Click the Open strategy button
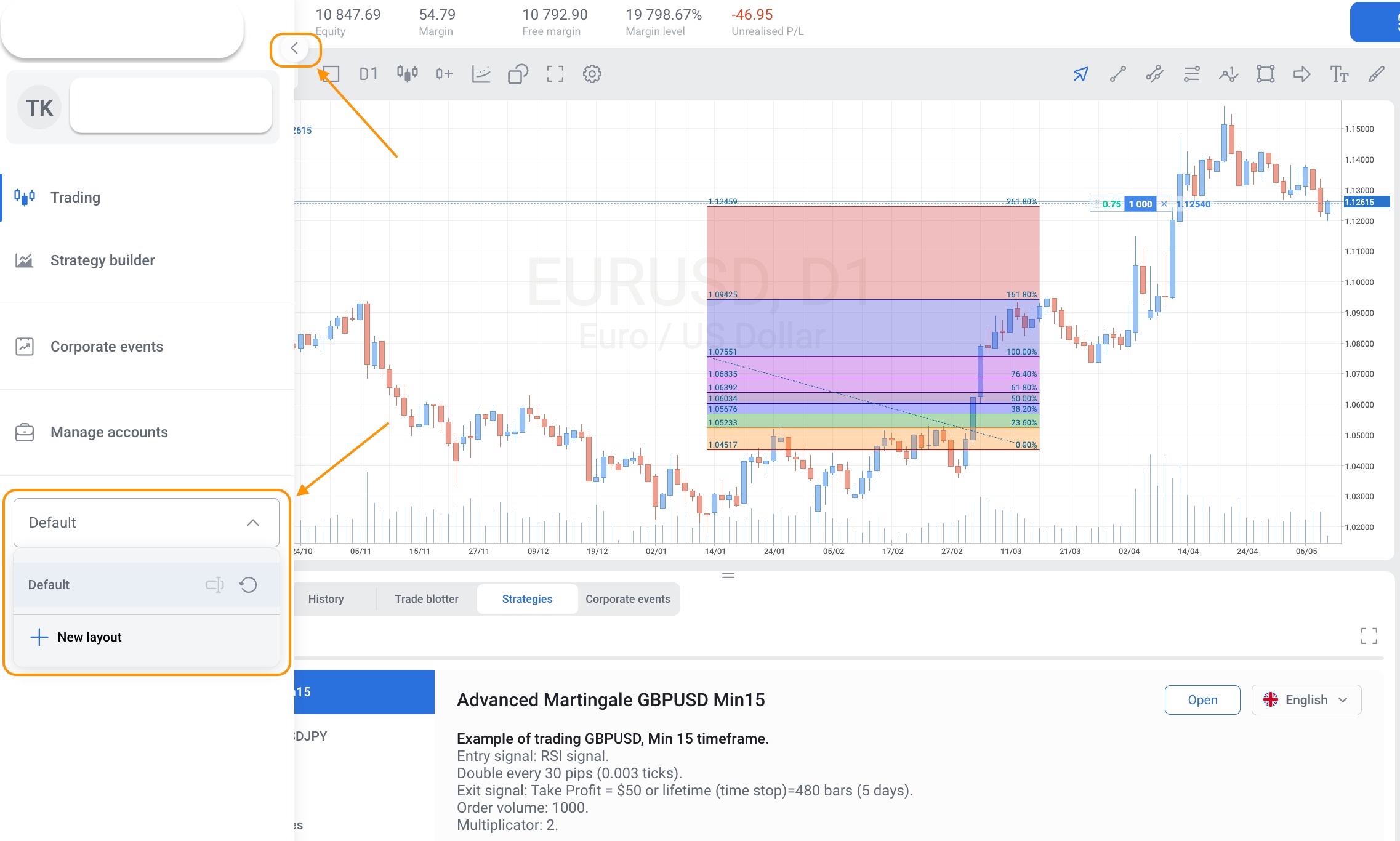Image resolution: width=1400 pixels, height=841 pixels. pyautogui.click(x=1202, y=700)
